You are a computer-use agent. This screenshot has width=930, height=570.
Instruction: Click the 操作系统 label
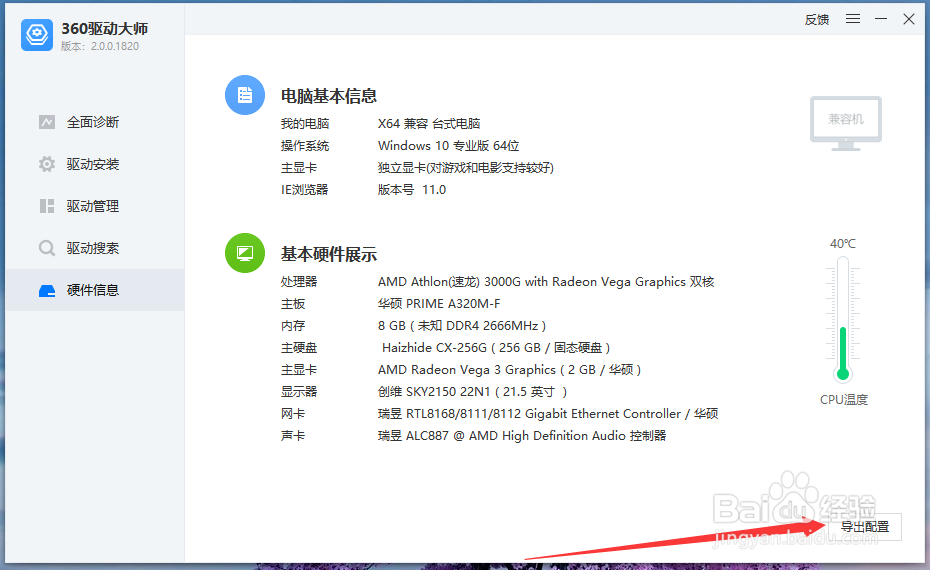click(305, 146)
